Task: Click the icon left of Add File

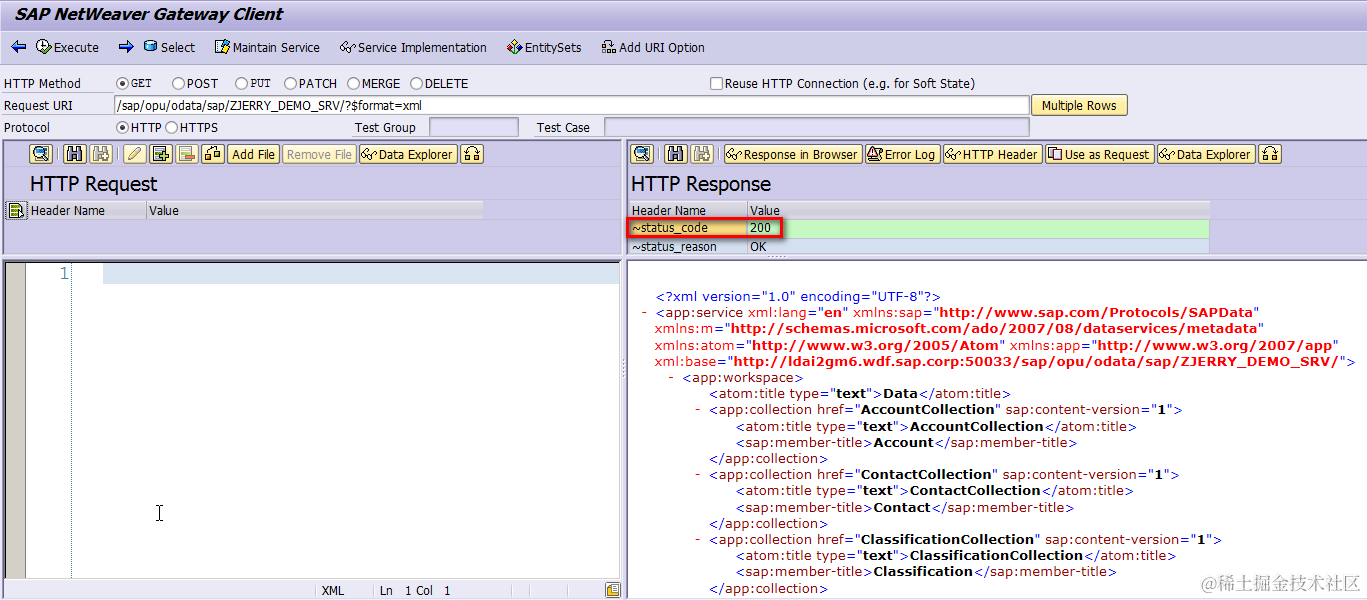Action: (213, 154)
